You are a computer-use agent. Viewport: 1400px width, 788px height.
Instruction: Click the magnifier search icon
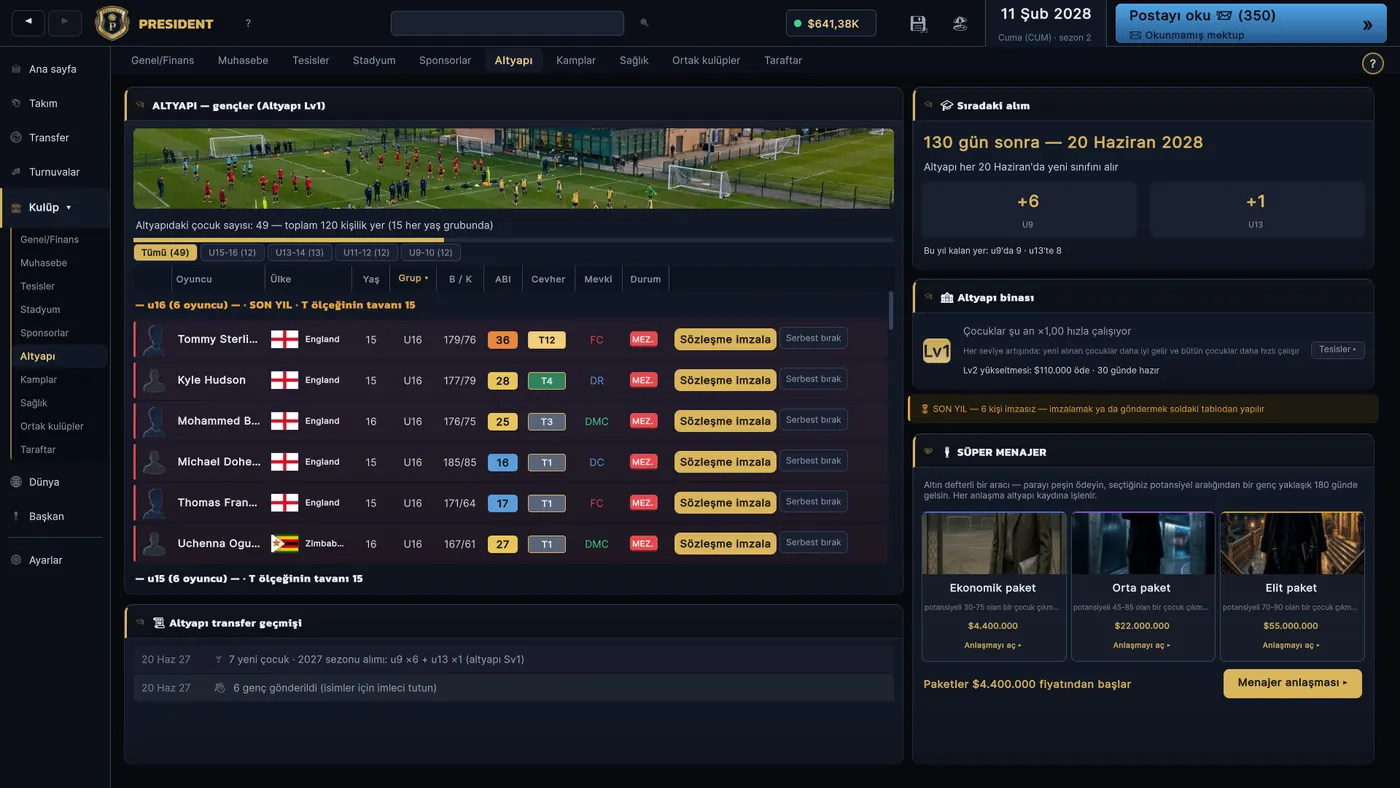point(644,23)
